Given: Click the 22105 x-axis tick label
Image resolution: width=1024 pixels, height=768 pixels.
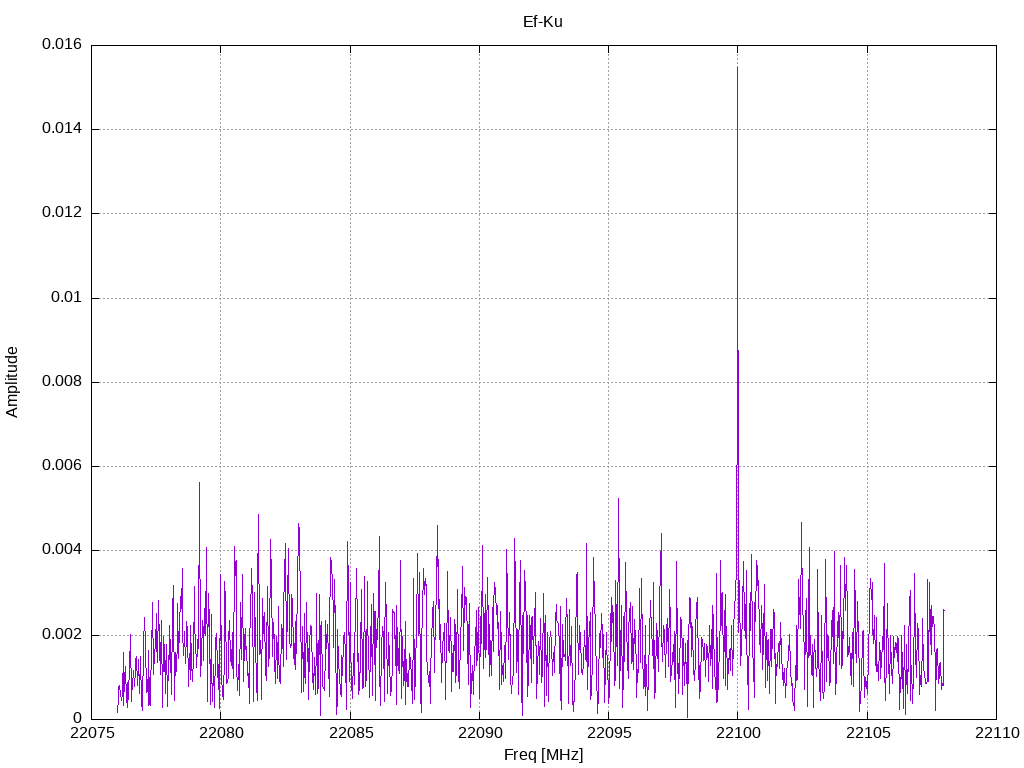Looking at the screenshot, I should (x=867, y=733).
